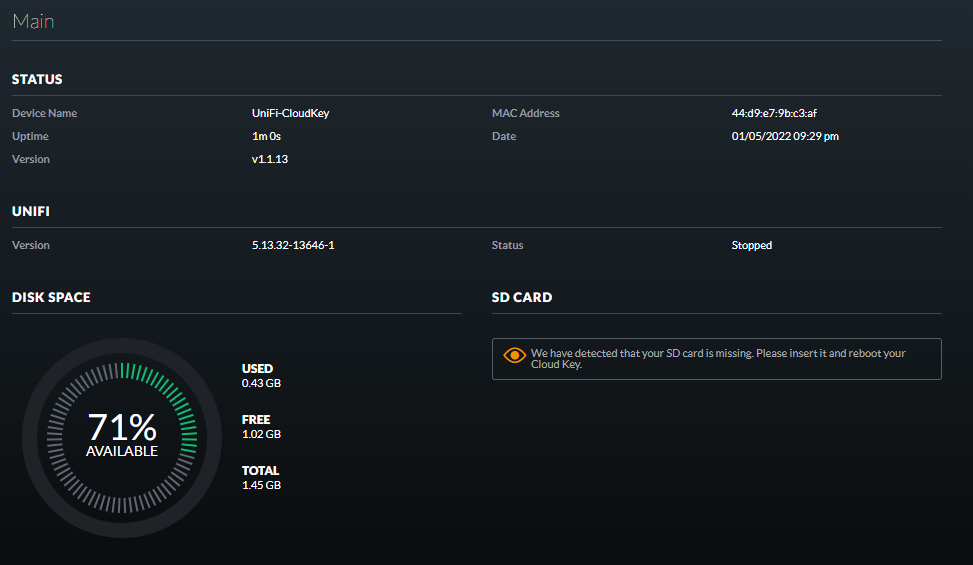
Task: Click the Device Name field label
Action: point(44,113)
